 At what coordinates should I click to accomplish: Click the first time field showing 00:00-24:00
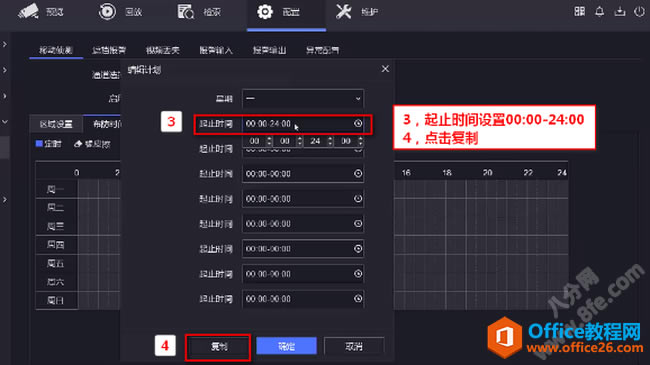click(303, 124)
